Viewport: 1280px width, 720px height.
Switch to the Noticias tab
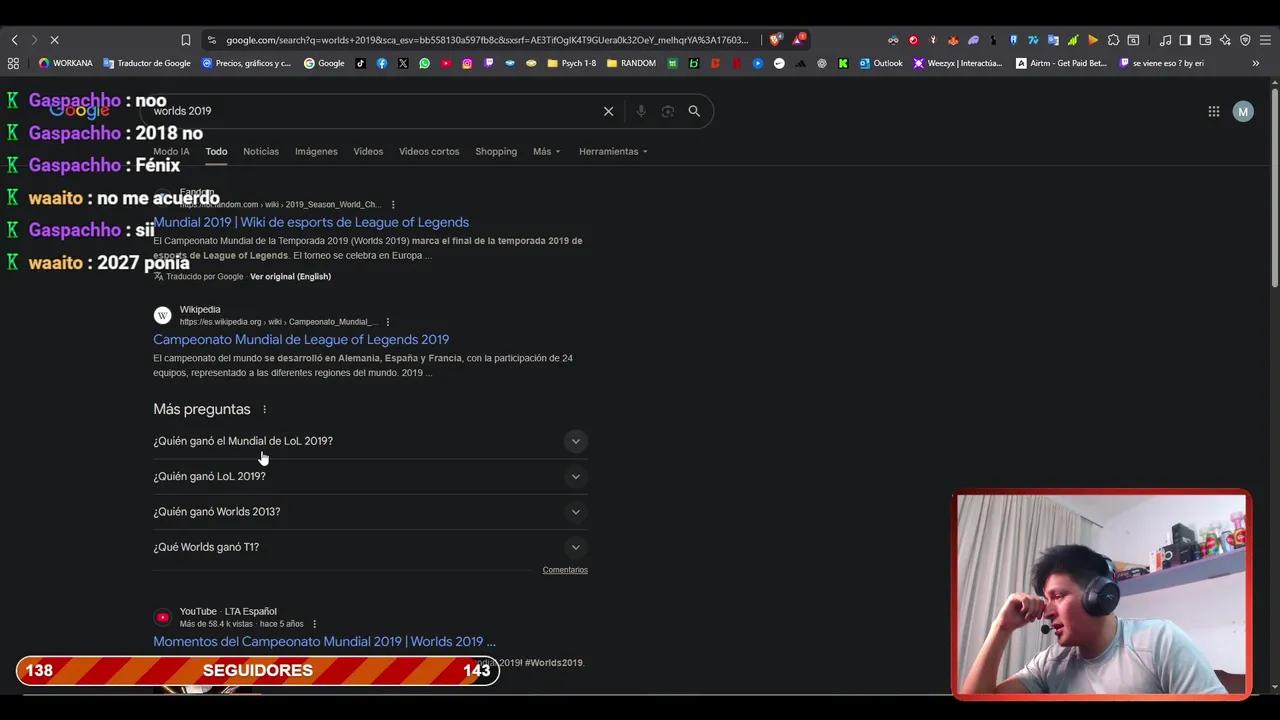click(x=261, y=152)
